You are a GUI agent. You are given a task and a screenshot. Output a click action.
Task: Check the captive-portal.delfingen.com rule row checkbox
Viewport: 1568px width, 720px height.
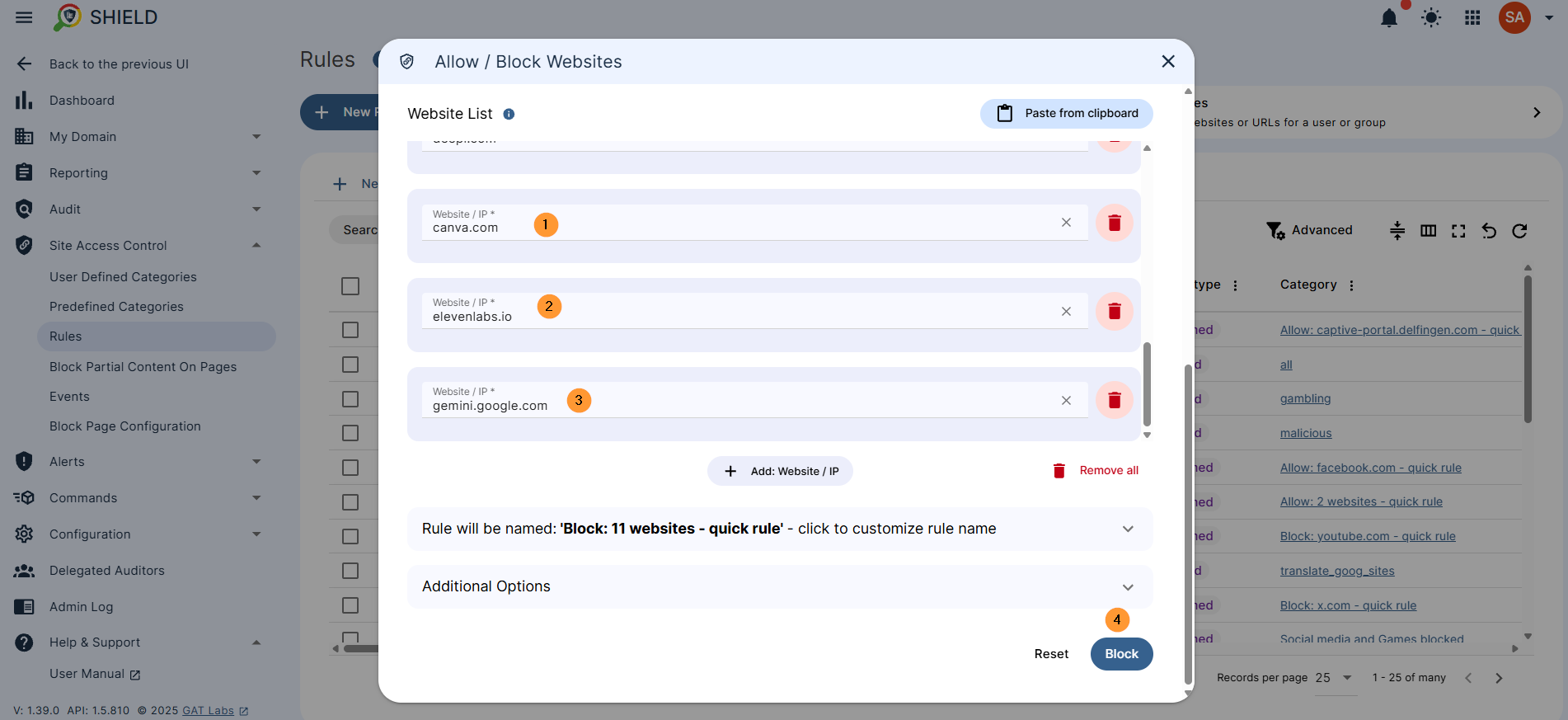350,330
